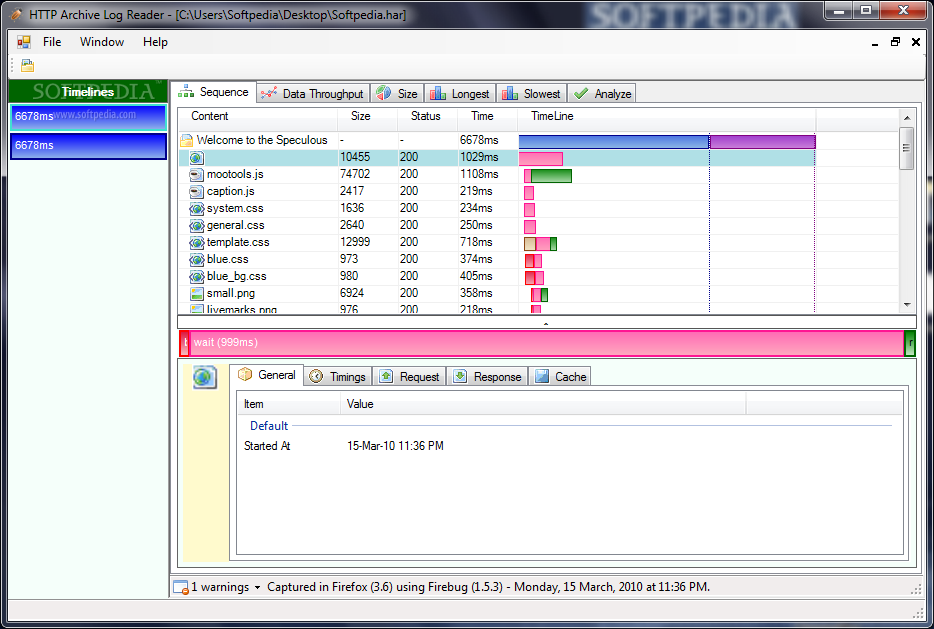Select the second 6678ms timeline entry

click(x=88, y=146)
